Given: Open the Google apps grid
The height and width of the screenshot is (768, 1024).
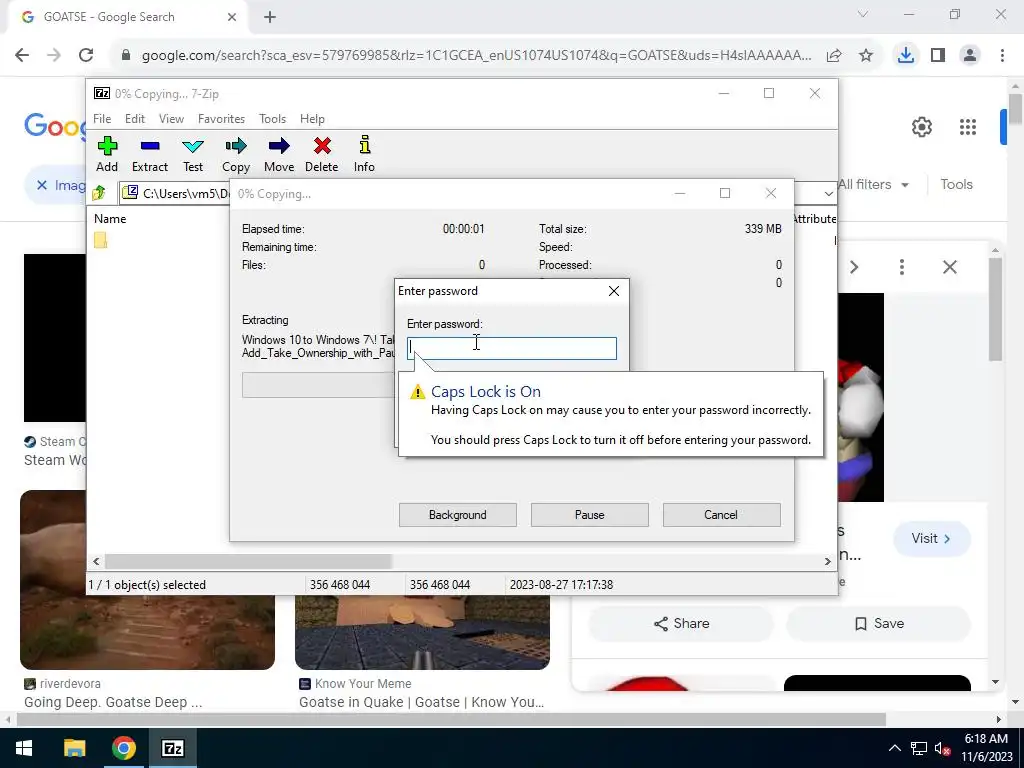Looking at the screenshot, I should point(968,127).
